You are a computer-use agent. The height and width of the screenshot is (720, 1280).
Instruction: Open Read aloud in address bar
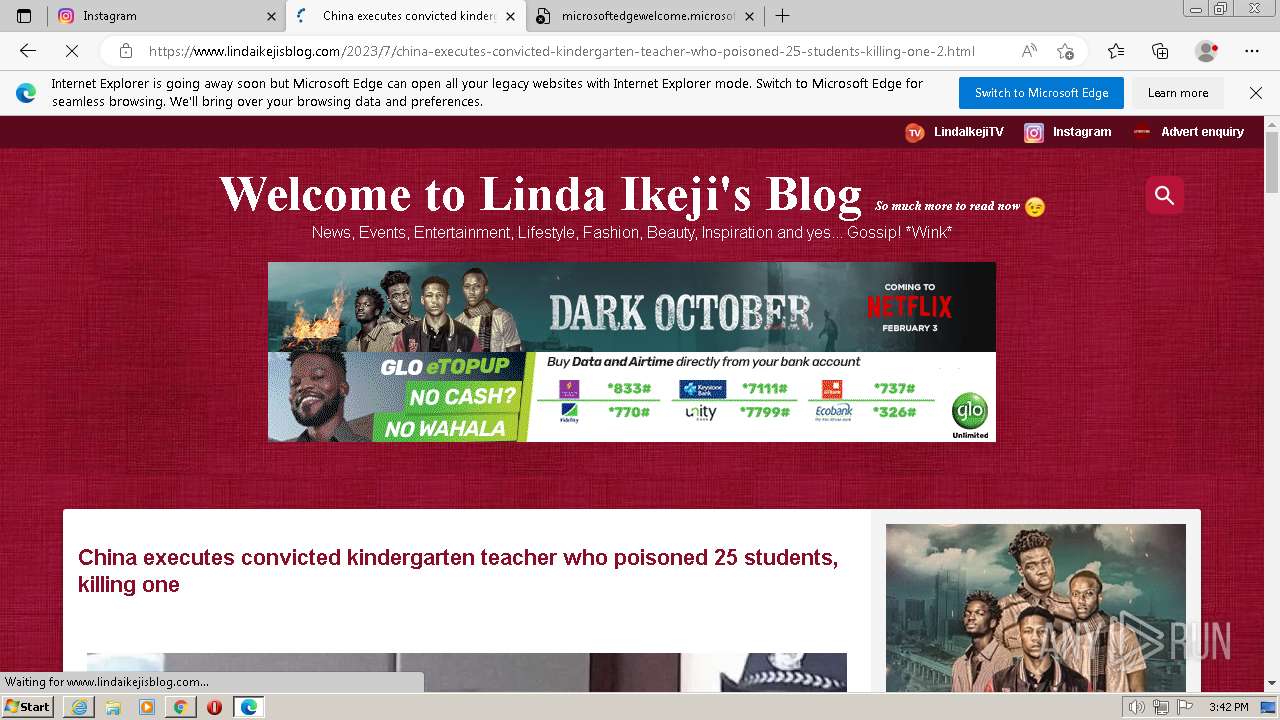(x=1028, y=51)
